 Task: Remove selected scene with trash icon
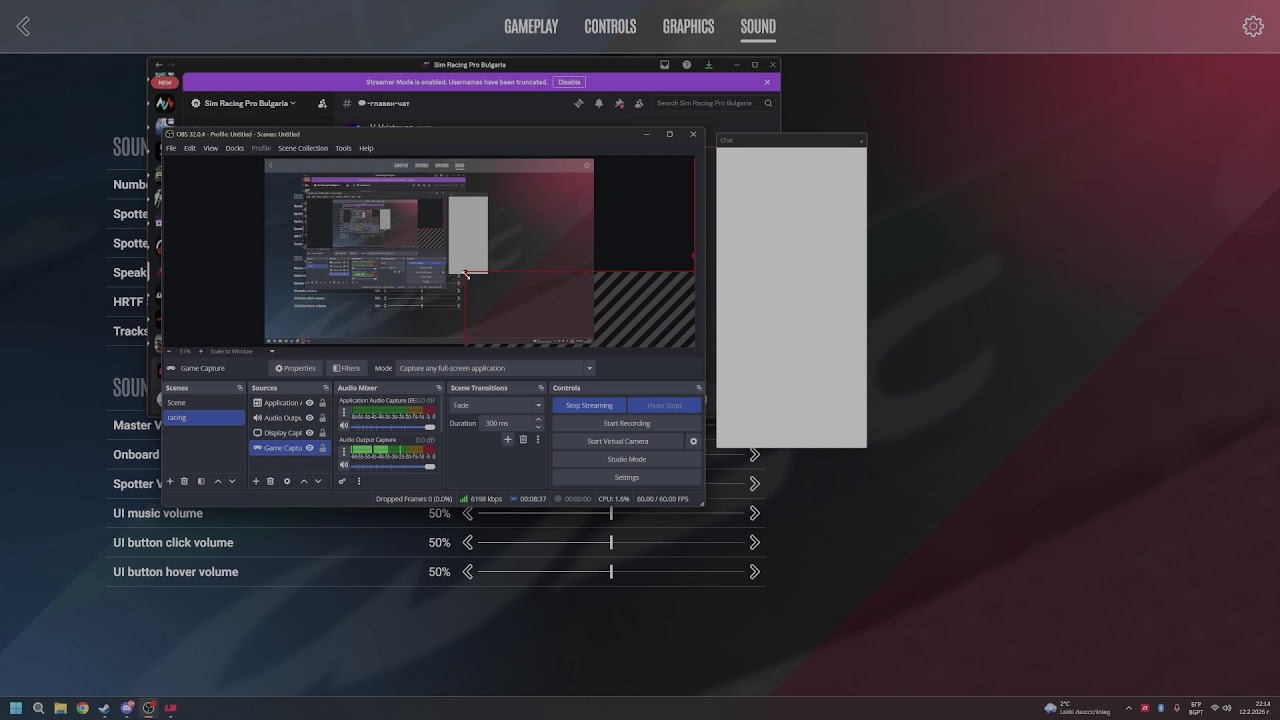coord(184,481)
